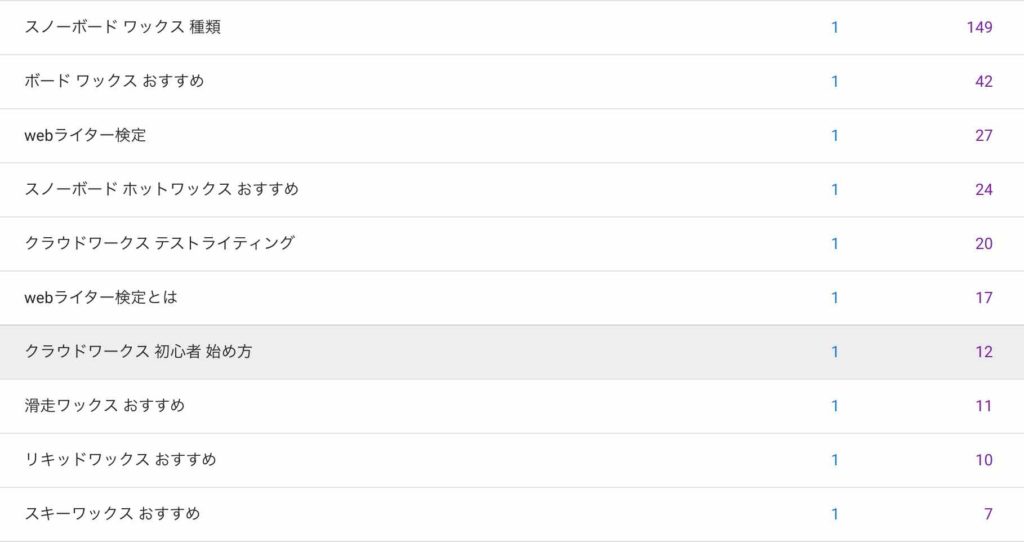Select クラウドワークス テストライティング row

512,244
